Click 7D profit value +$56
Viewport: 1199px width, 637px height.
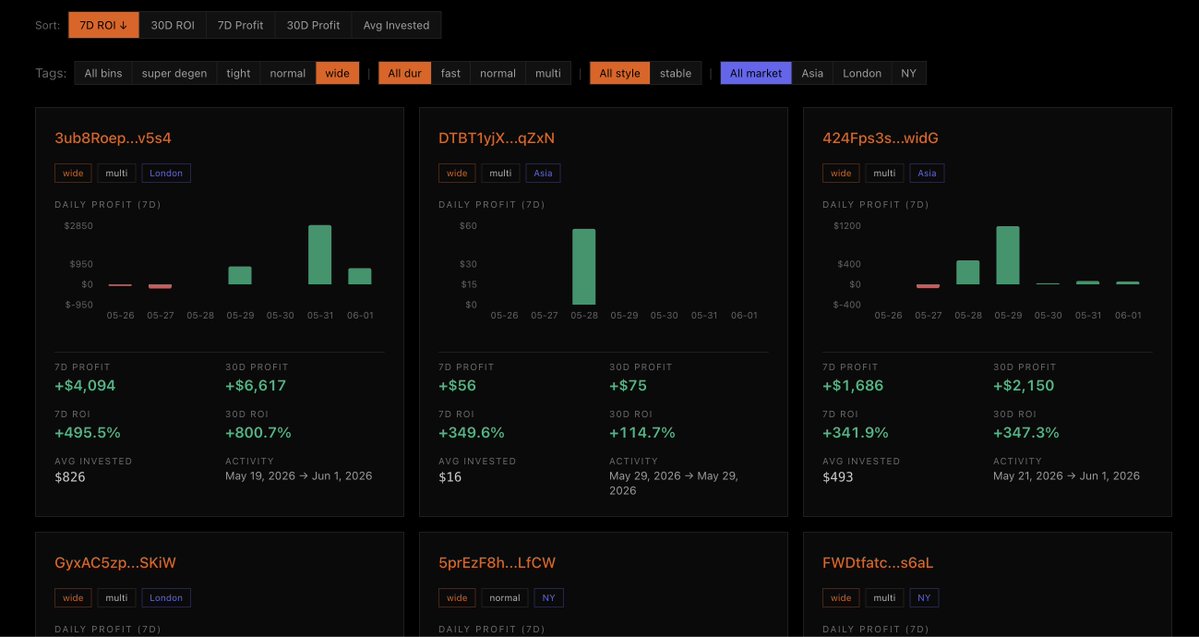(457, 385)
